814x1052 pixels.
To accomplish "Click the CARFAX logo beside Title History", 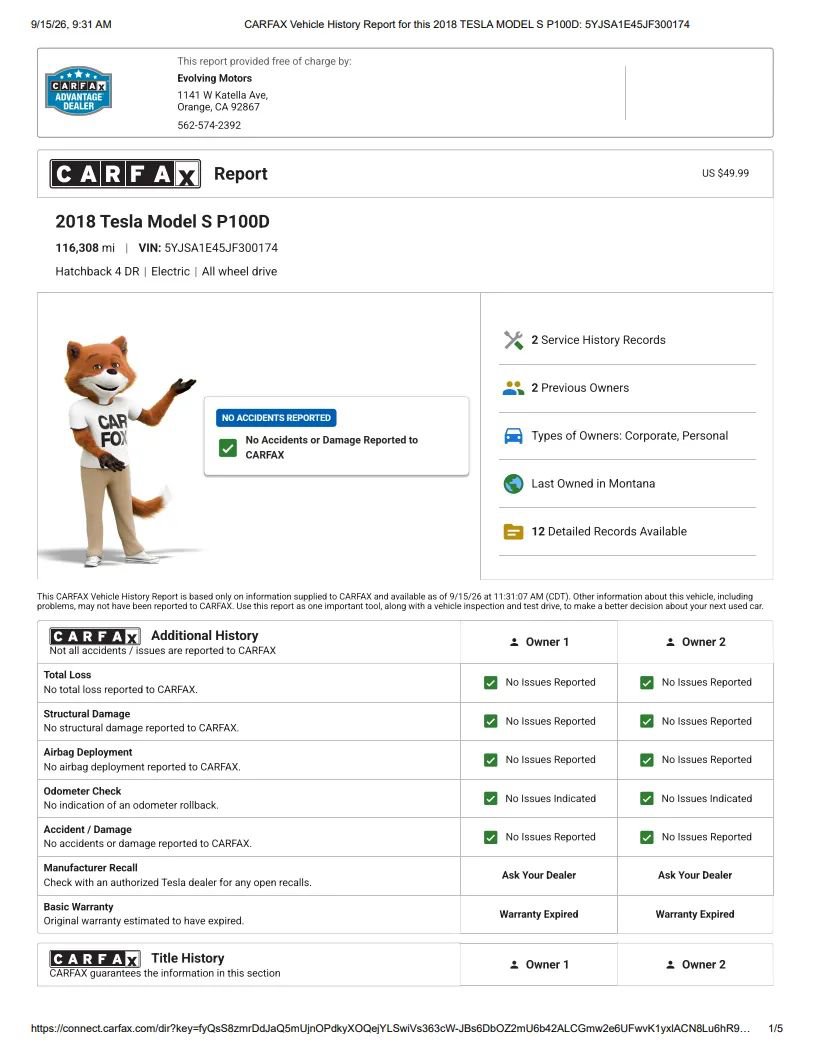I will (x=95, y=959).
